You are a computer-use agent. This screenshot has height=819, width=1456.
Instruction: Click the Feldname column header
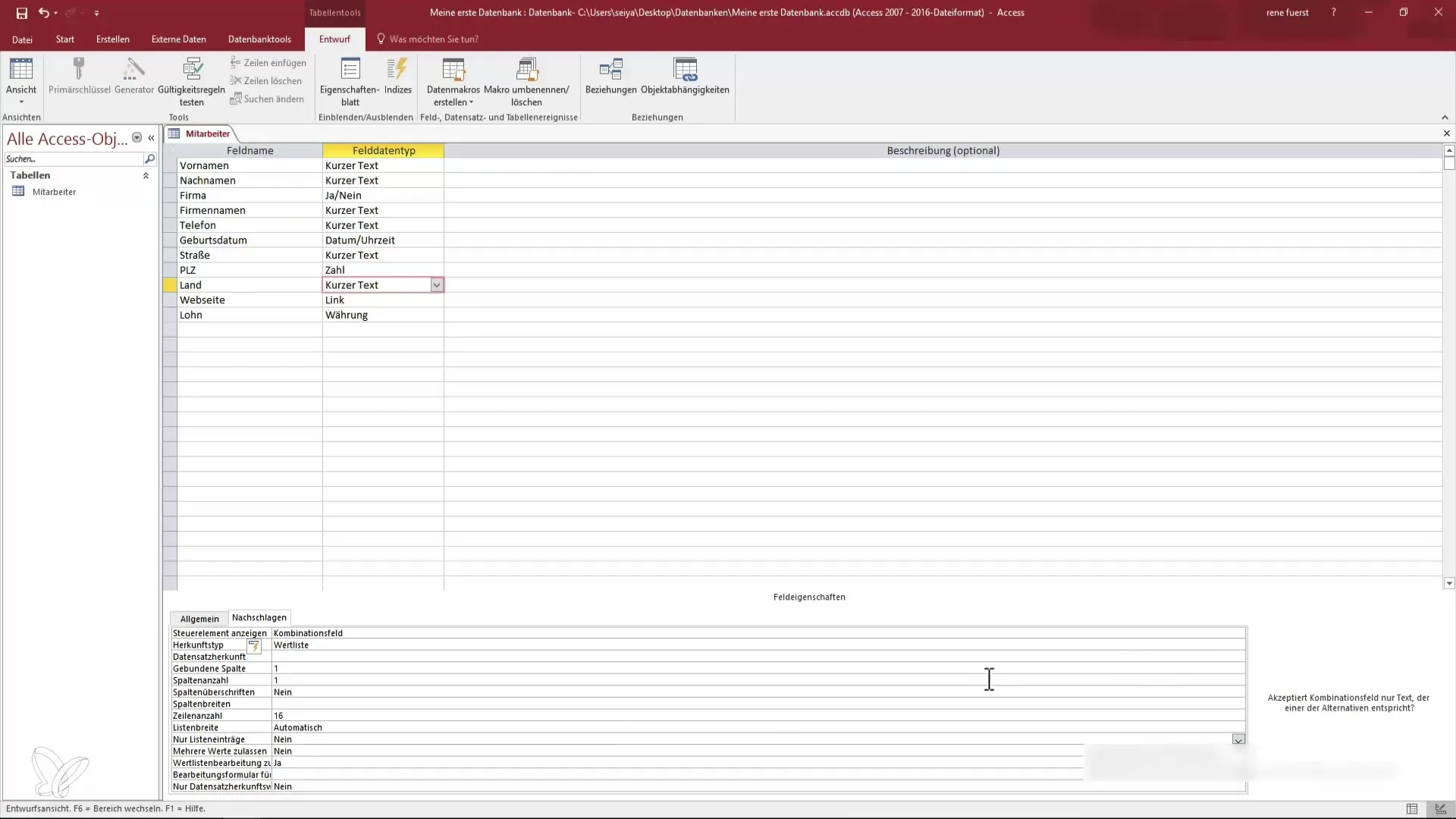[249, 151]
